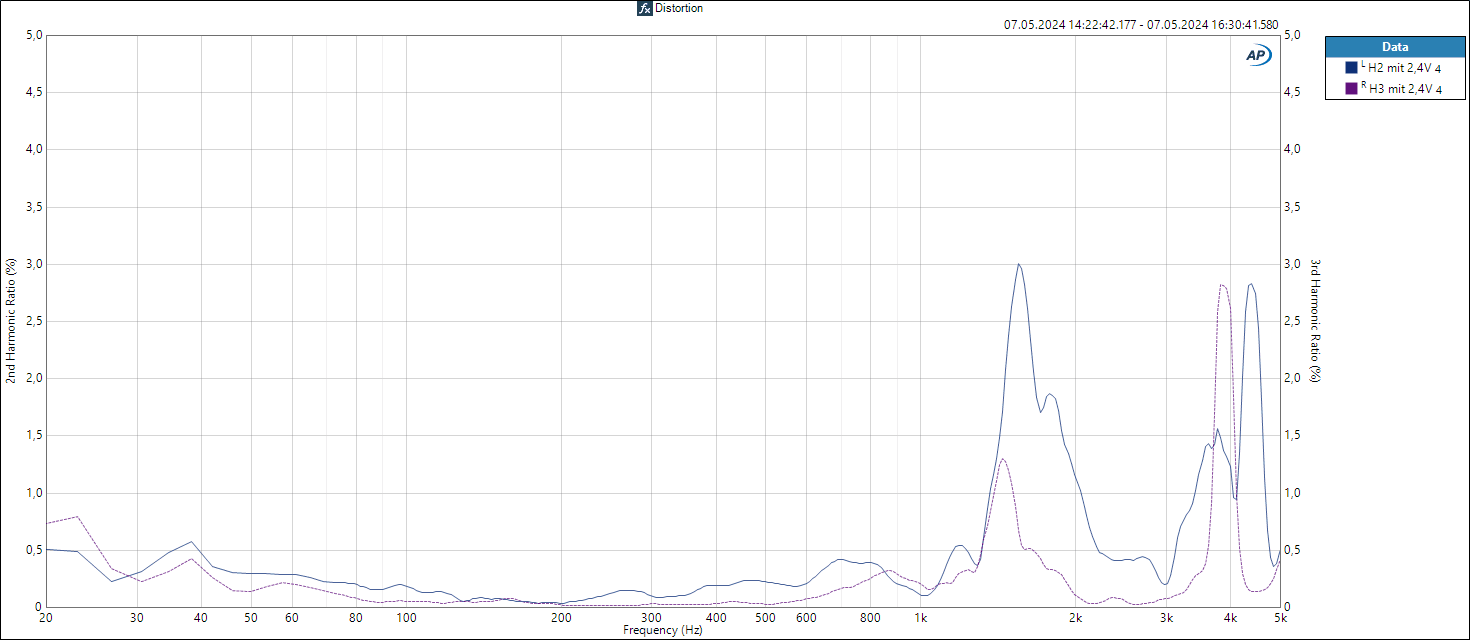
Task: Click "2,5" on the 3rd Harmonic axis
Action: tap(1291, 321)
